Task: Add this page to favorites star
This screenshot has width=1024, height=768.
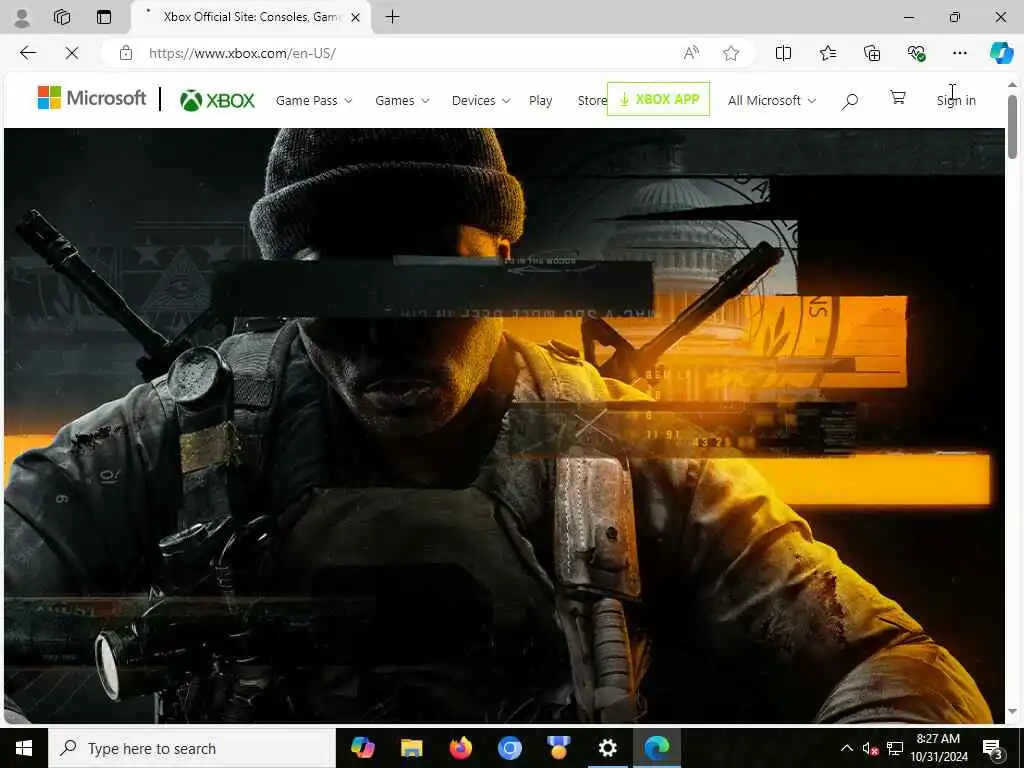Action: point(731,53)
